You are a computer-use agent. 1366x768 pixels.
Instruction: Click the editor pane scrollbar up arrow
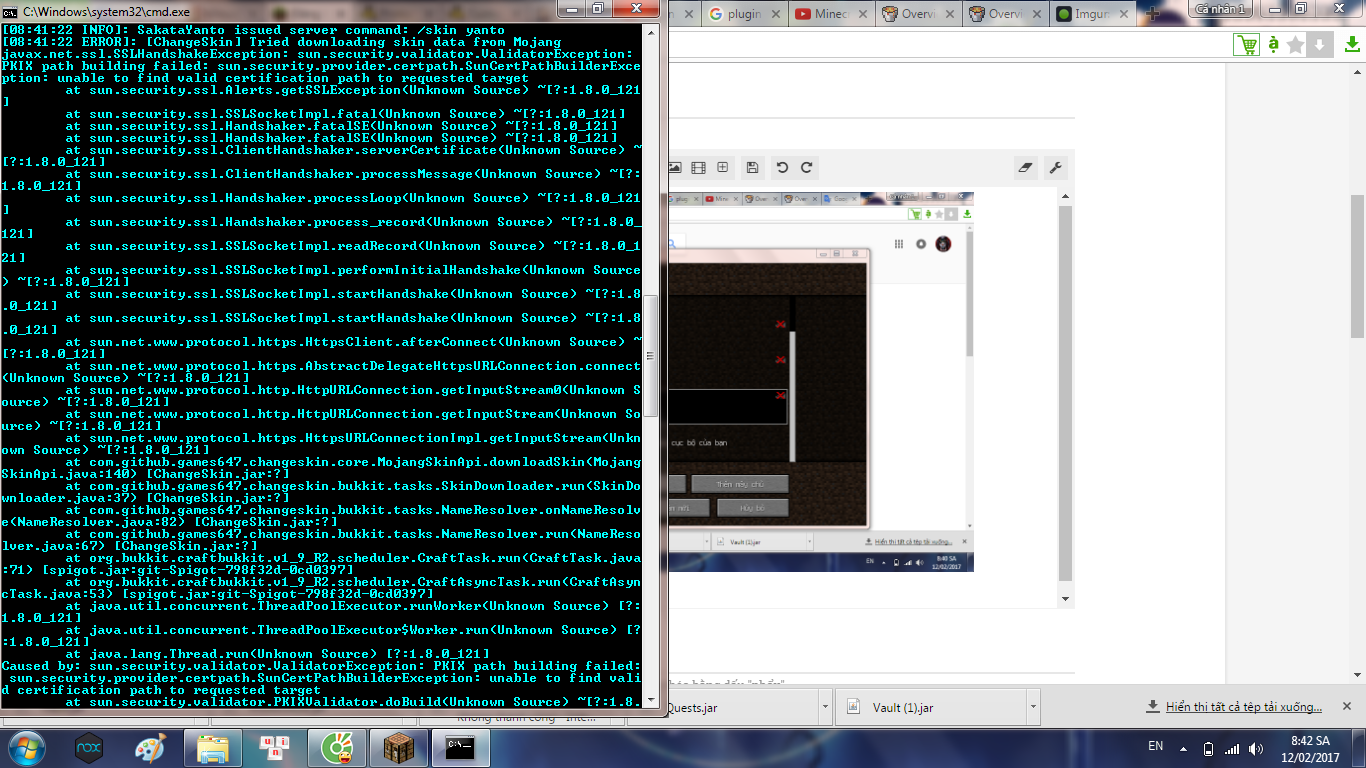[1066, 196]
